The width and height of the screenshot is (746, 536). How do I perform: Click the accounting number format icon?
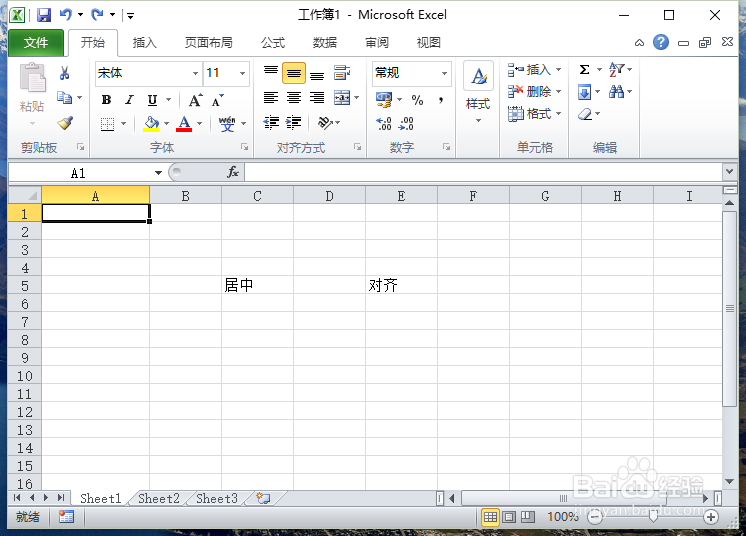(x=383, y=99)
